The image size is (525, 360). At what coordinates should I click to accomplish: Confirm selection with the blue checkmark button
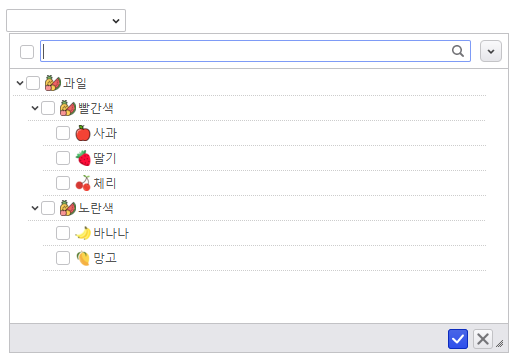458,339
